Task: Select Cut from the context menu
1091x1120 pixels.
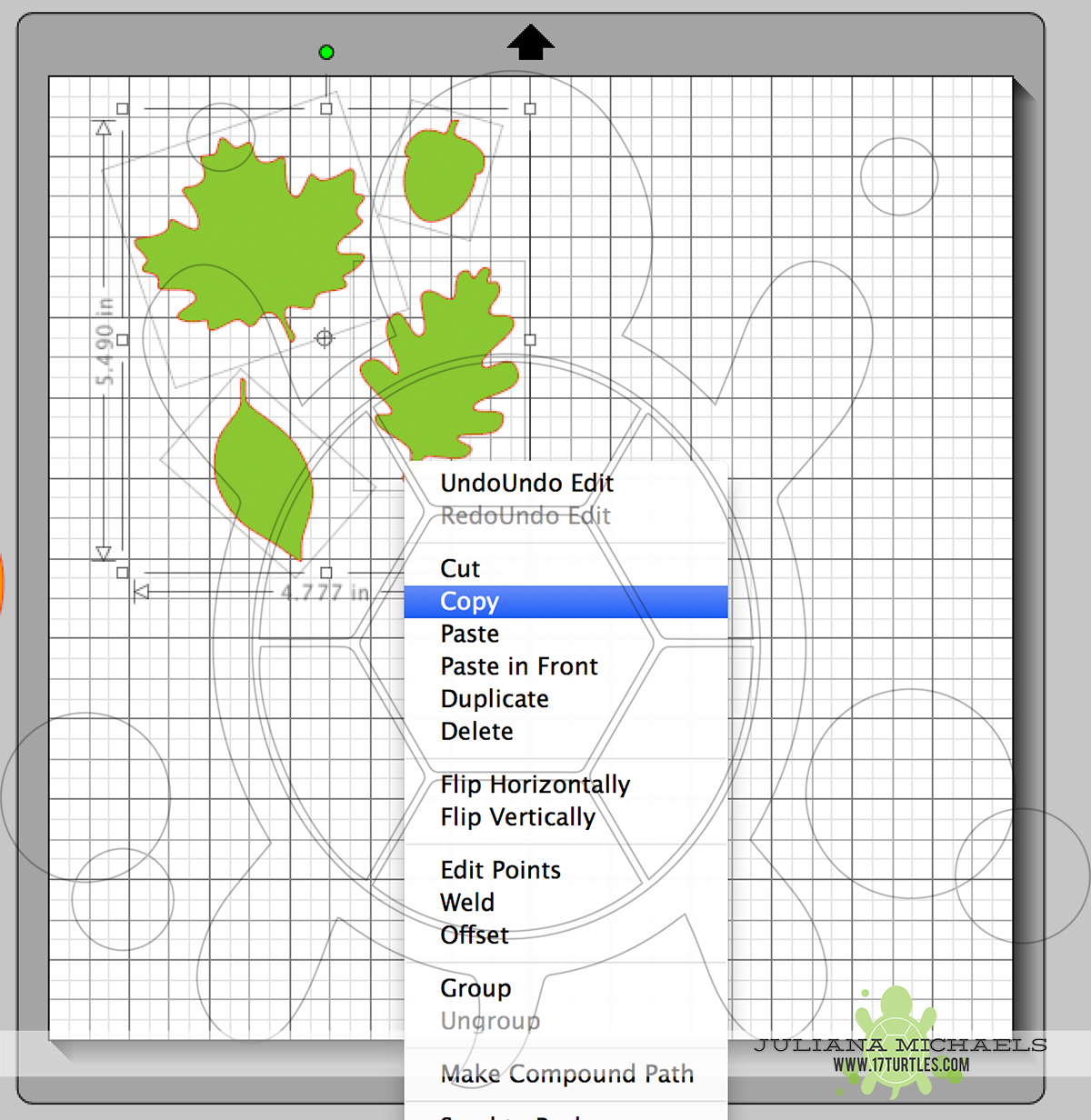Action: pos(459,568)
